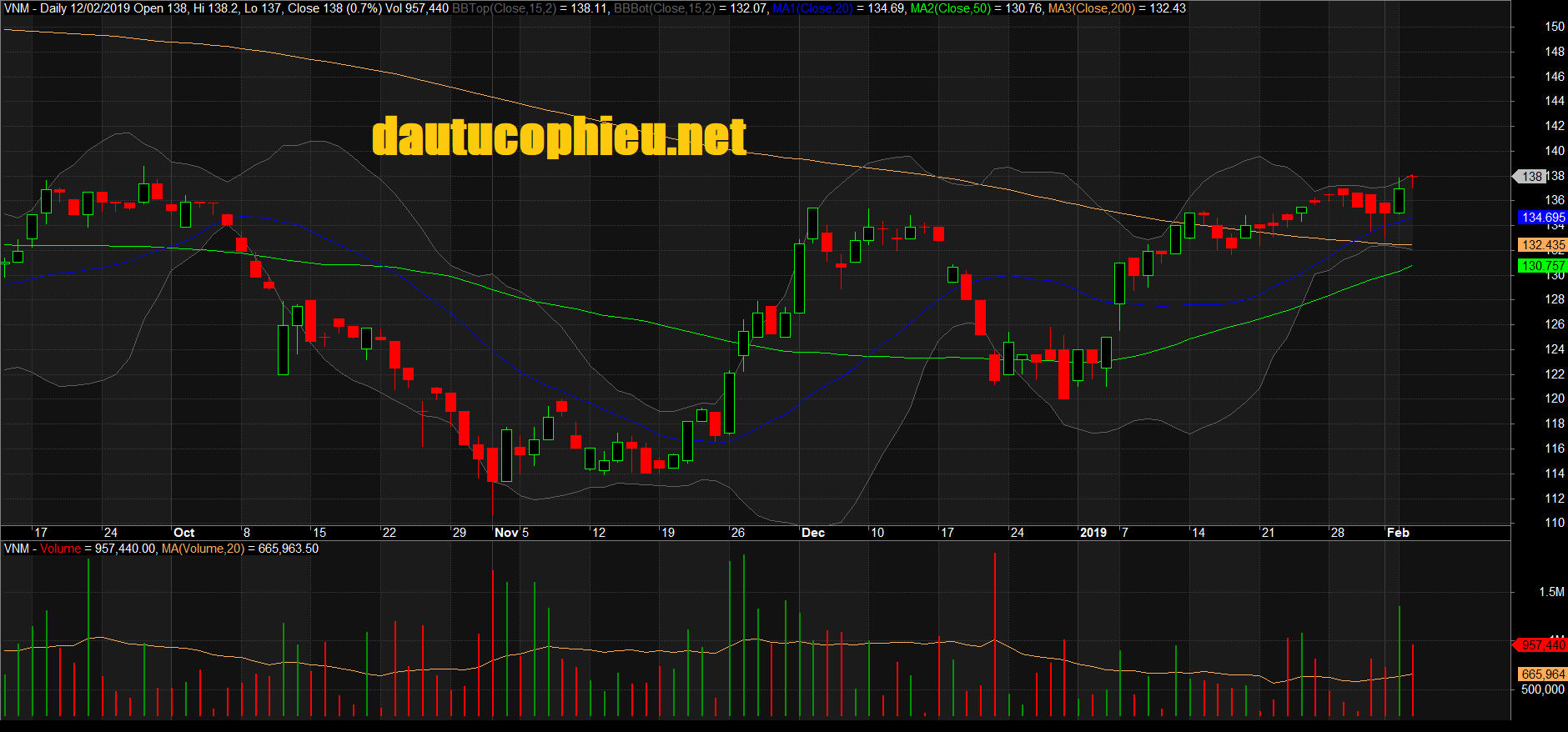1568x732 pixels.
Task: Click the Dec date label on time axis
Action: point(813,533)
